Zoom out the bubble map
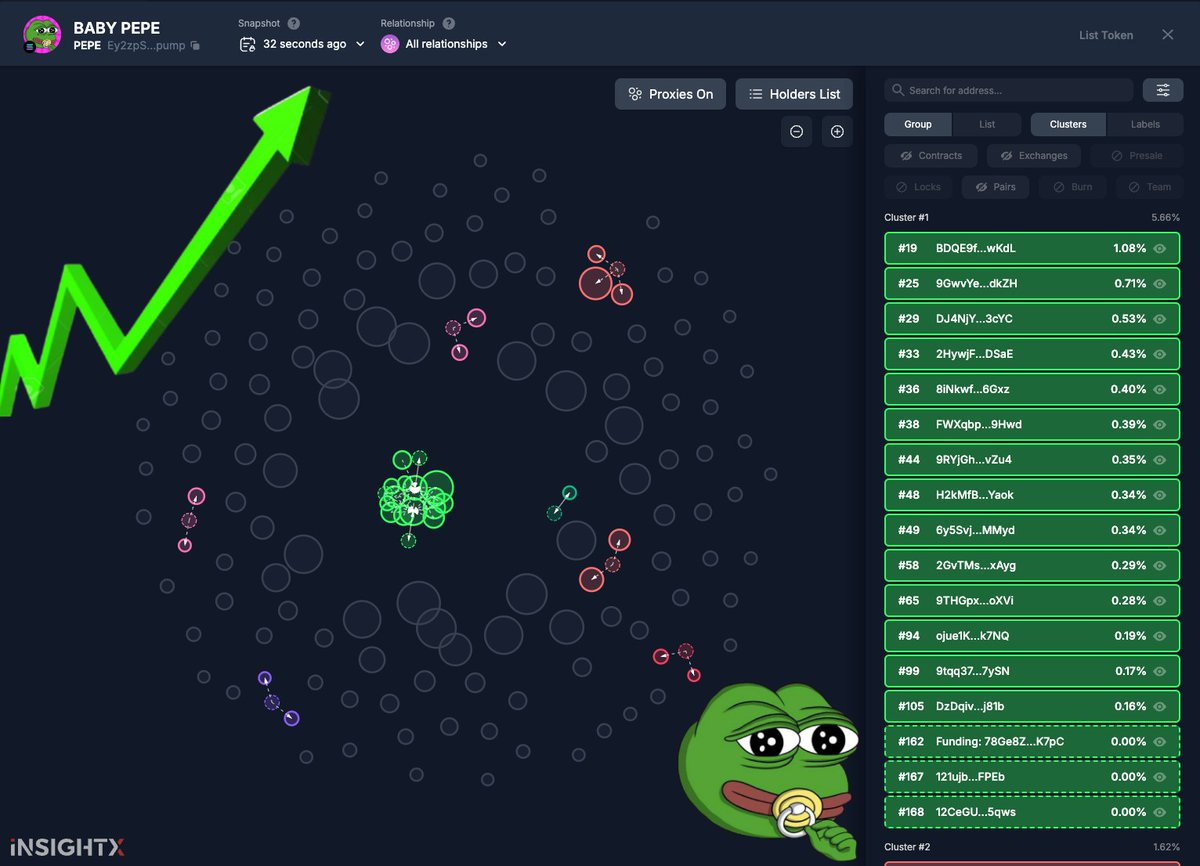This screenshot has width=1200, height=866. click(796, 131)
